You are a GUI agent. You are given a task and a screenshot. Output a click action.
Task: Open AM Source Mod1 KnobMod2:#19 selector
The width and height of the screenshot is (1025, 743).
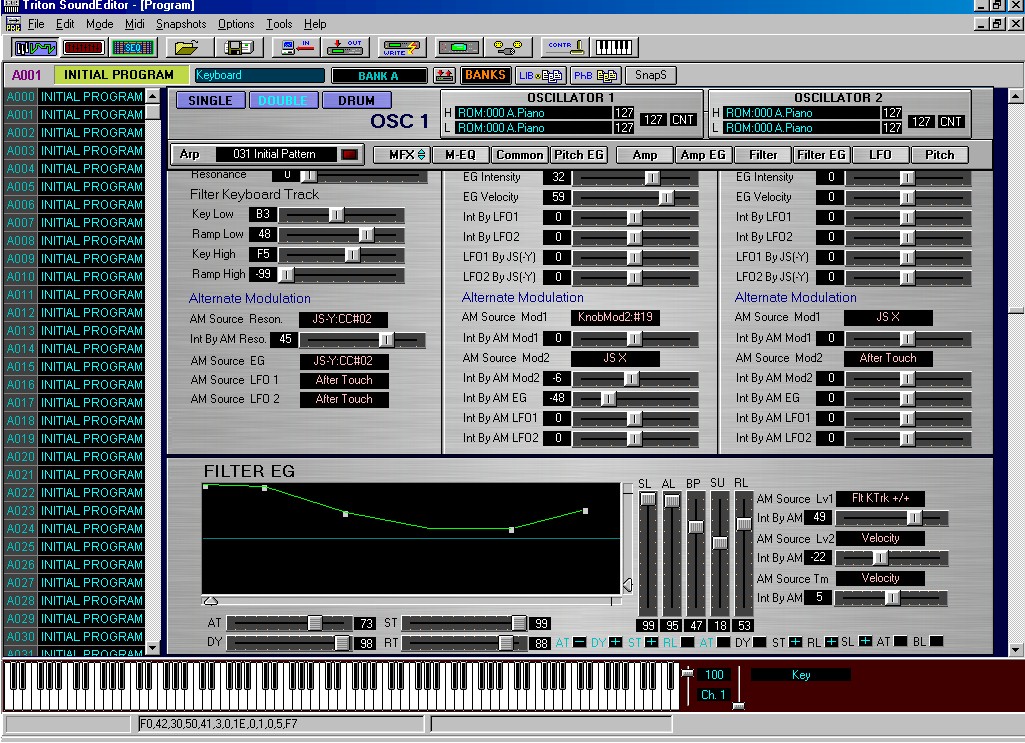pos(615,318)
